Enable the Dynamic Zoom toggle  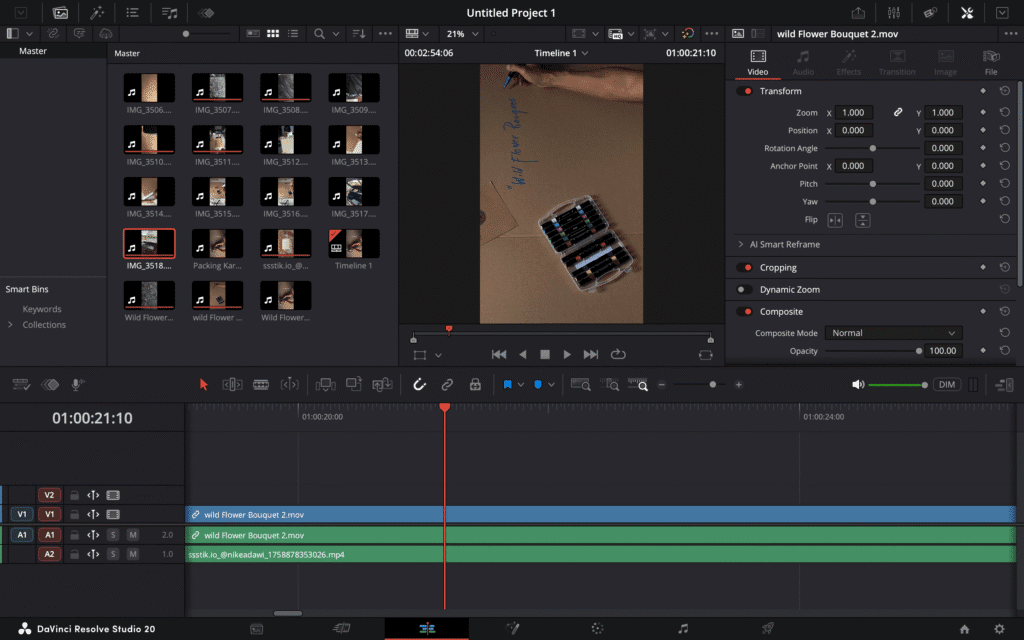coord(744,290)
